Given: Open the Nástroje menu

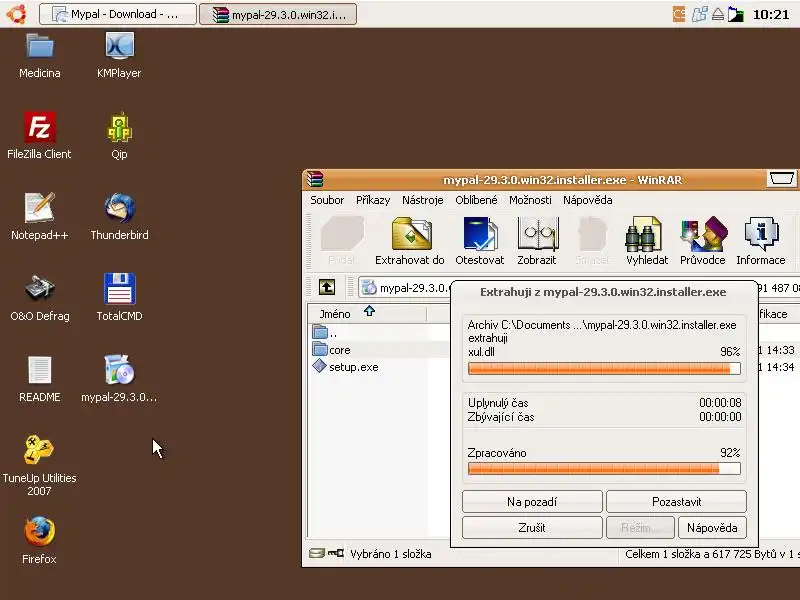Looking at the screenshot, I should coord(422,200).
